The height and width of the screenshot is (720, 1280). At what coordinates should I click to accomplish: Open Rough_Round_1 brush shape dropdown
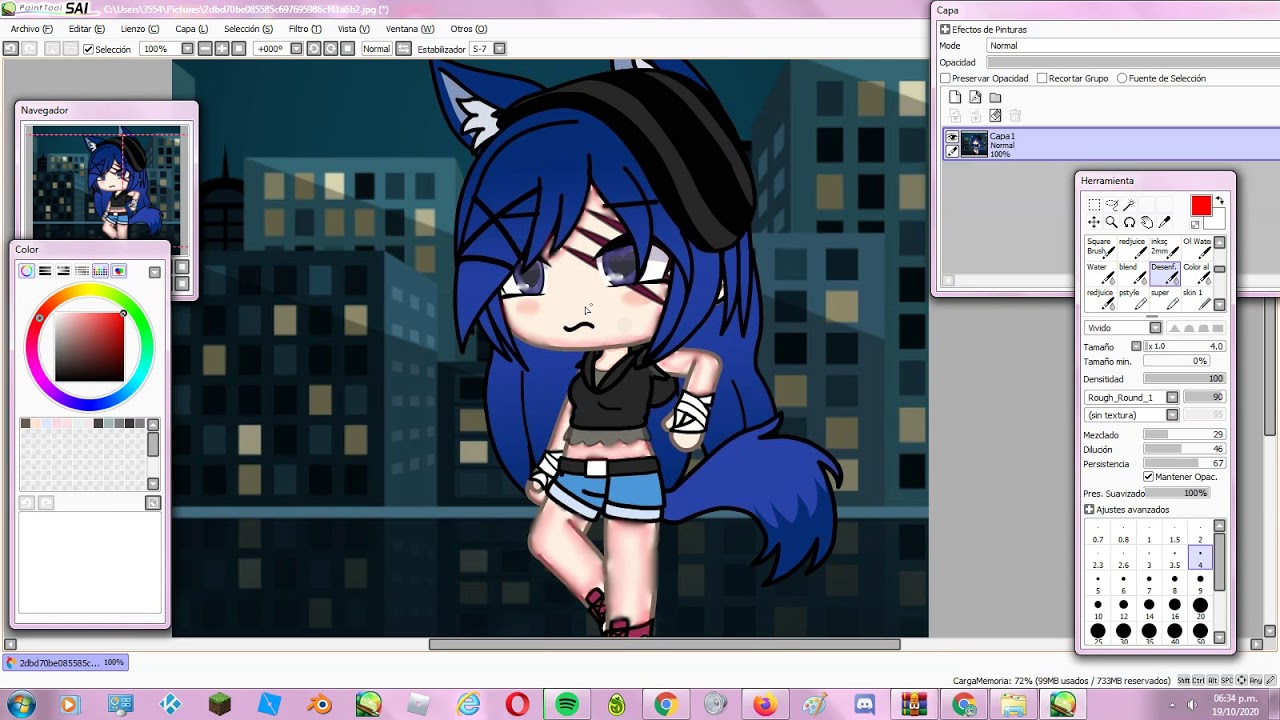pyautogui.click(x=1172, y=397)
